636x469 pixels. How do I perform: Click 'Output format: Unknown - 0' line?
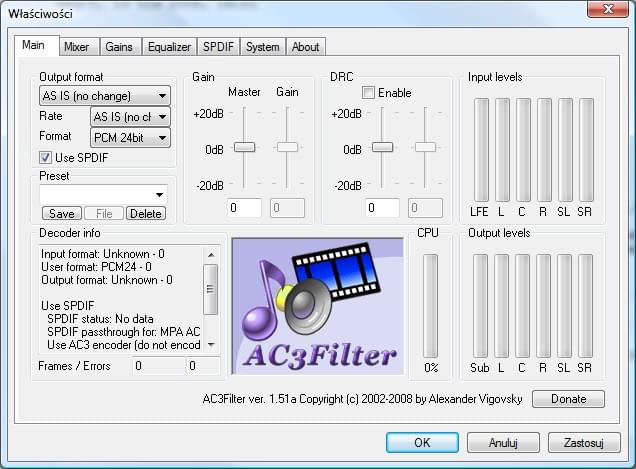point(107,280)
